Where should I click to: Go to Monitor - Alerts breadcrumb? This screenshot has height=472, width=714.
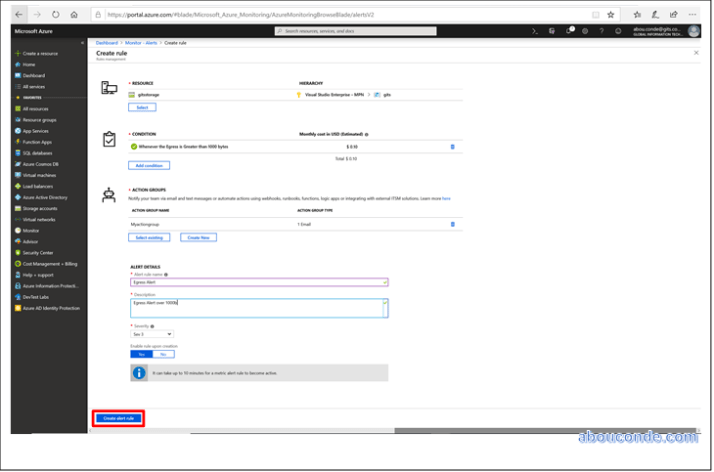tap(140, 44)
